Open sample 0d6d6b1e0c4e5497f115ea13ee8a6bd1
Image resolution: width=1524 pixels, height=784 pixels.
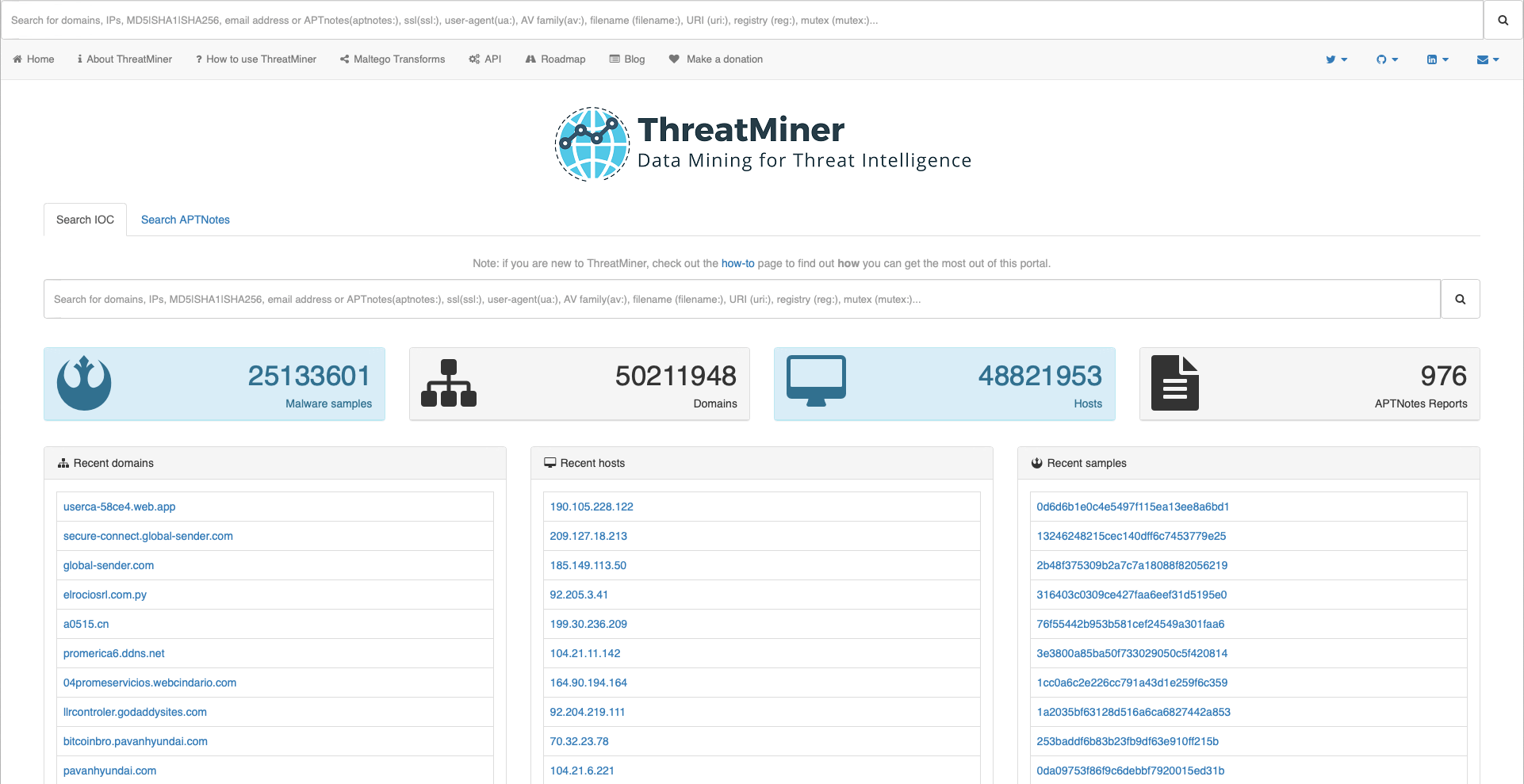(1133, 507)
